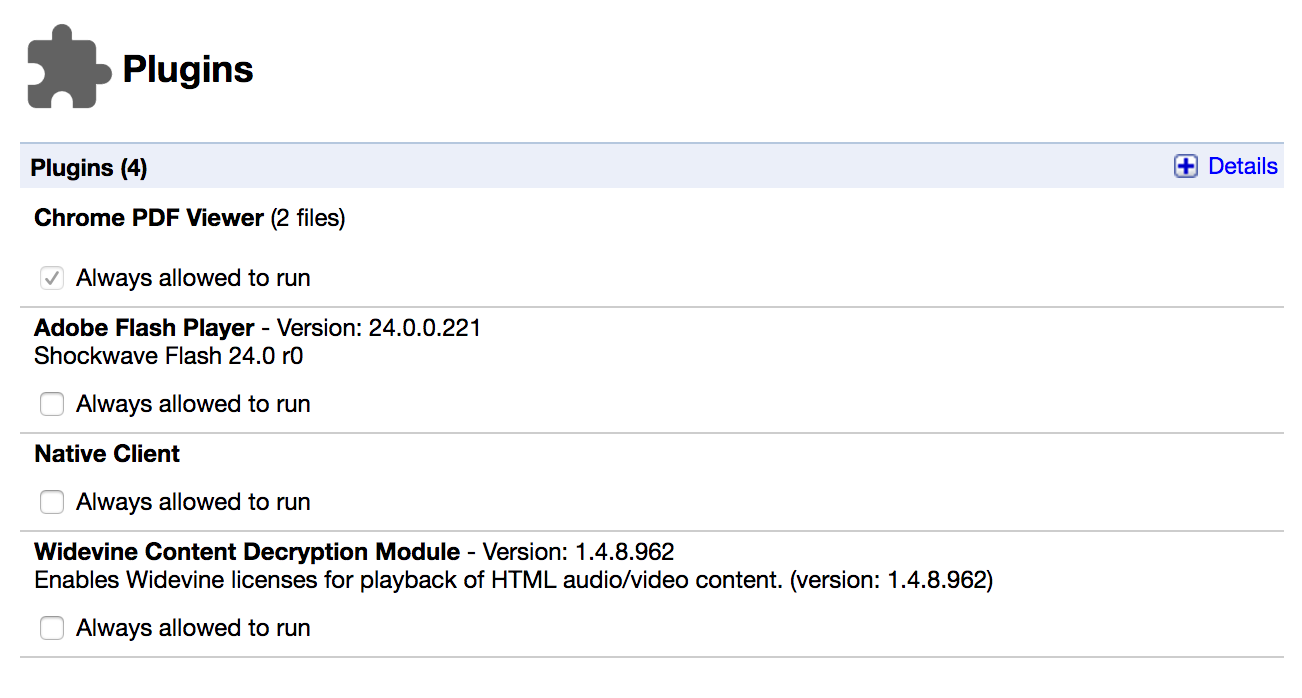Click the "Always allowed to run" label under Native Client

pyautogui.click(x=193, y=502)
